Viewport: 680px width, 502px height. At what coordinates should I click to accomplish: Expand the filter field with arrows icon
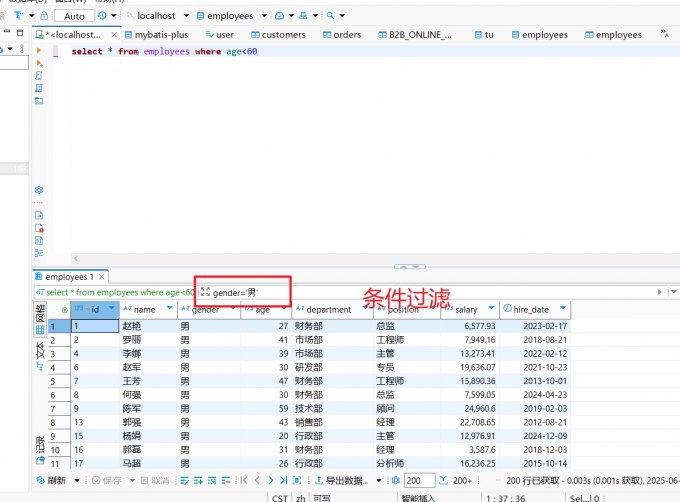coord(205,292)
